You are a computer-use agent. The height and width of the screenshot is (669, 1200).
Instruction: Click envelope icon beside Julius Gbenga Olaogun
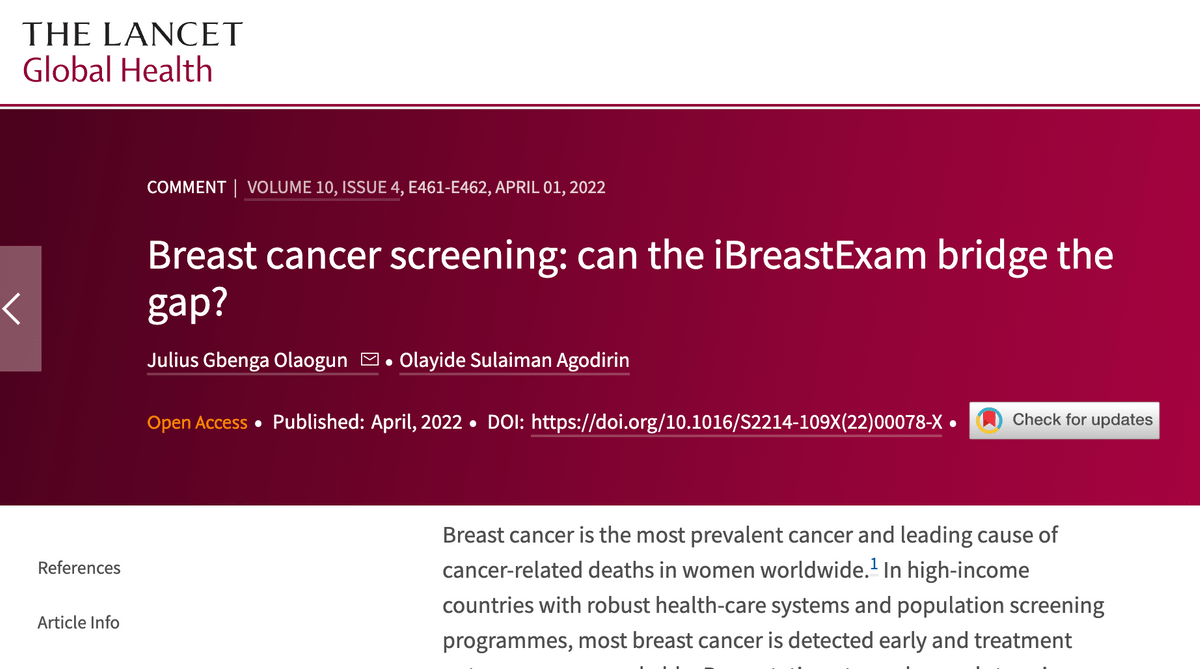pyautogui.click(x=369, y=360)
